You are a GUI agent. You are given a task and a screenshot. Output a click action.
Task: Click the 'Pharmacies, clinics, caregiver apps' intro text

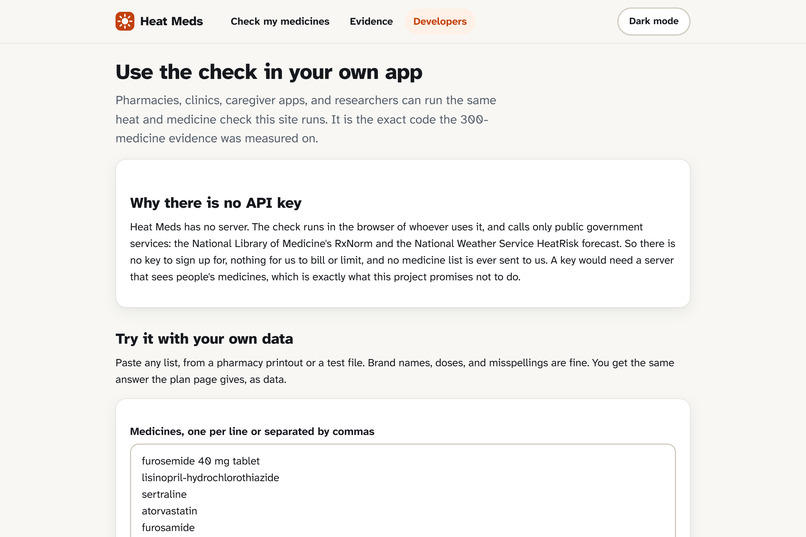pyautogui.click(x=306, y=119)
